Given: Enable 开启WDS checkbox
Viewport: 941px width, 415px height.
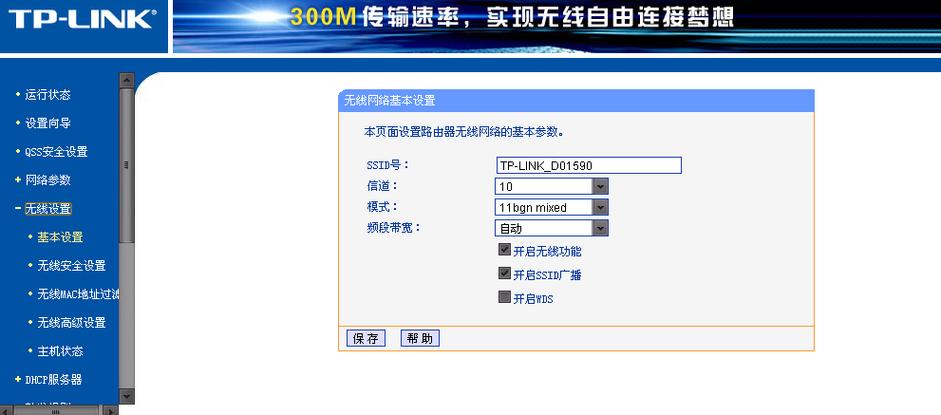Looking at the screenshot, I should 504,297.
